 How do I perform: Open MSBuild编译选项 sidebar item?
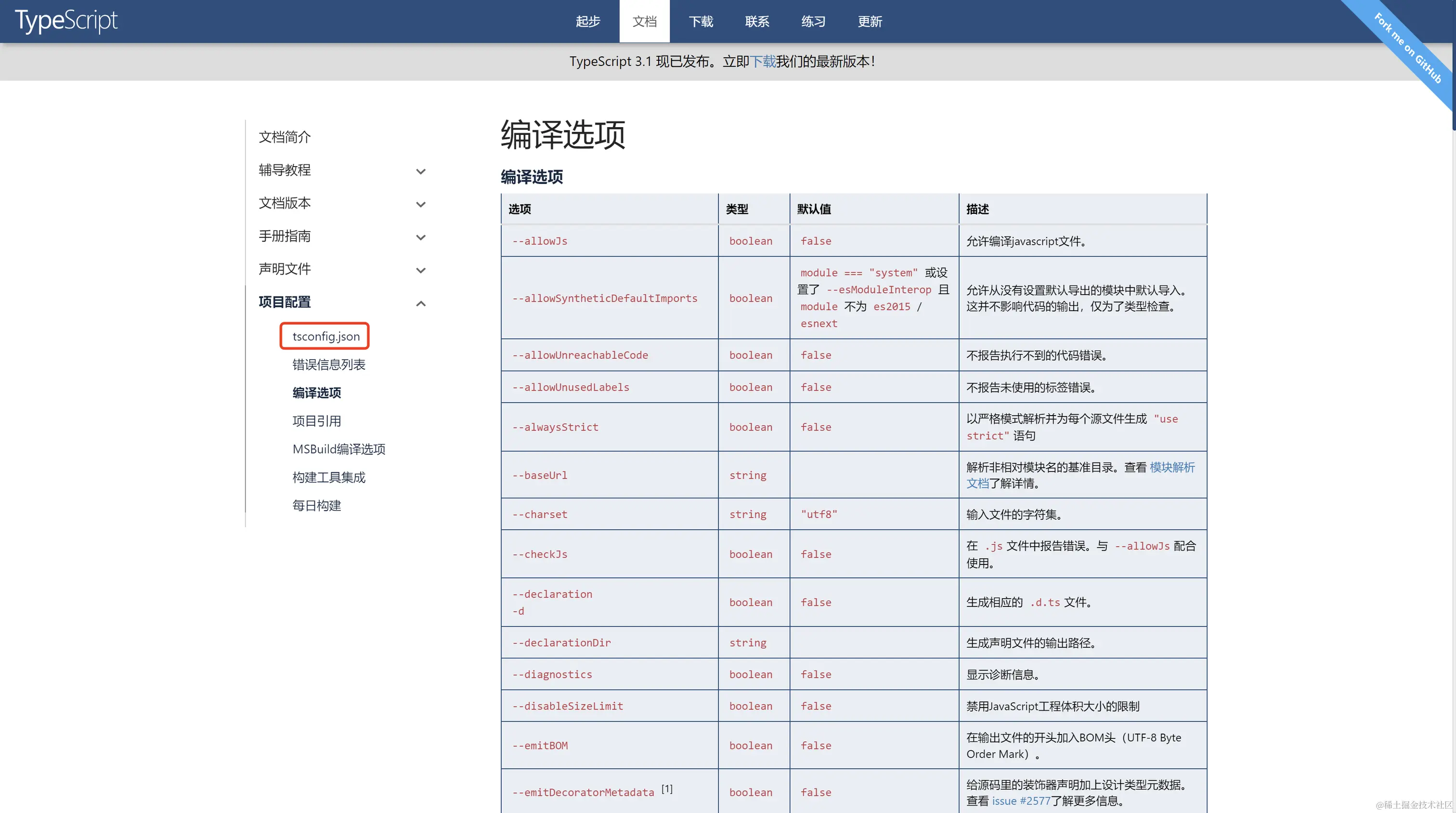tap(338, 449)
